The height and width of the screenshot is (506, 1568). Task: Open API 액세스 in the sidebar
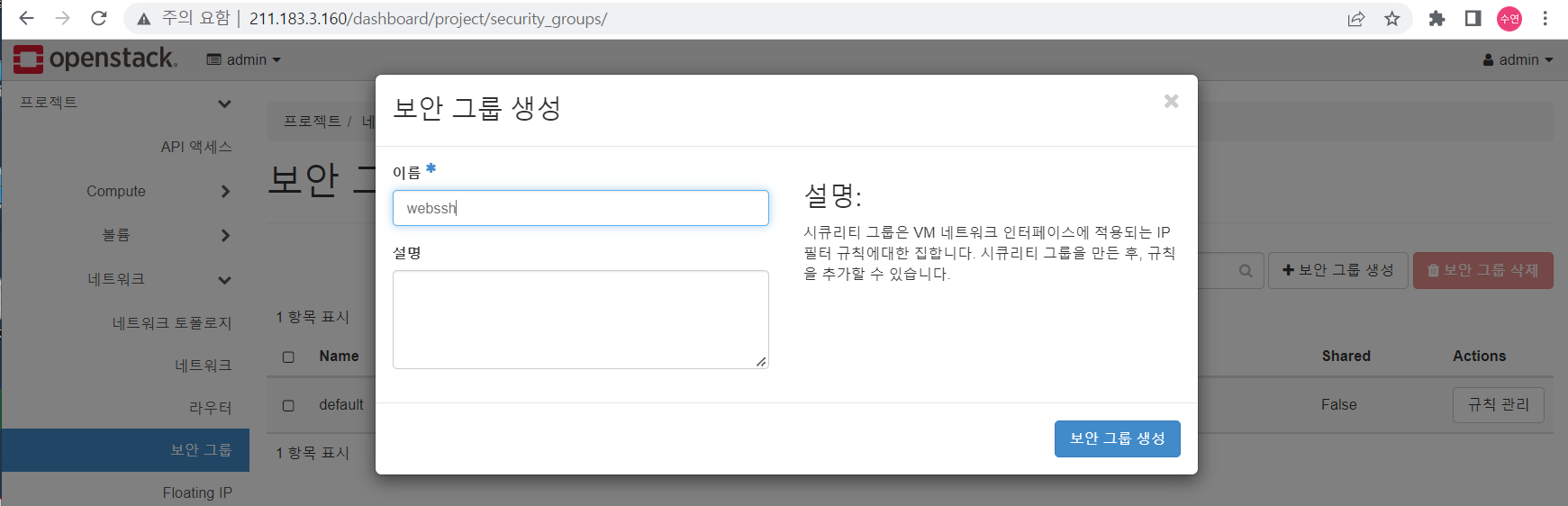pos(196,147)
